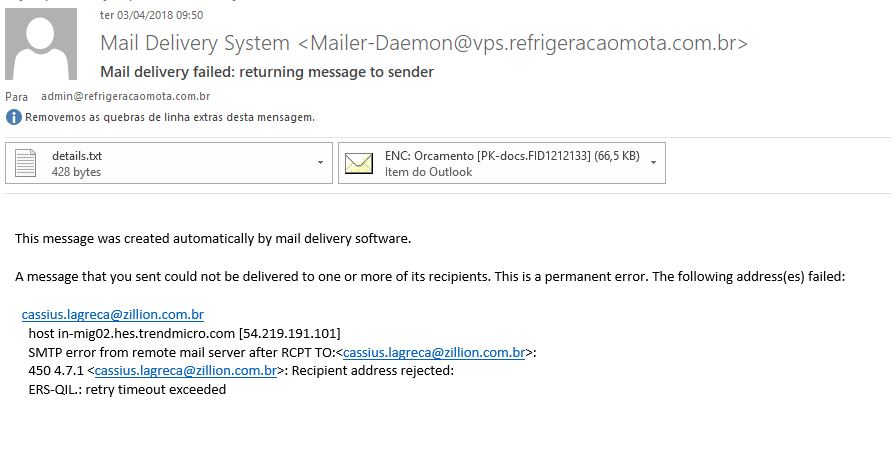Click the 'Mail delivery failed' subject line

tap(267, 72)
